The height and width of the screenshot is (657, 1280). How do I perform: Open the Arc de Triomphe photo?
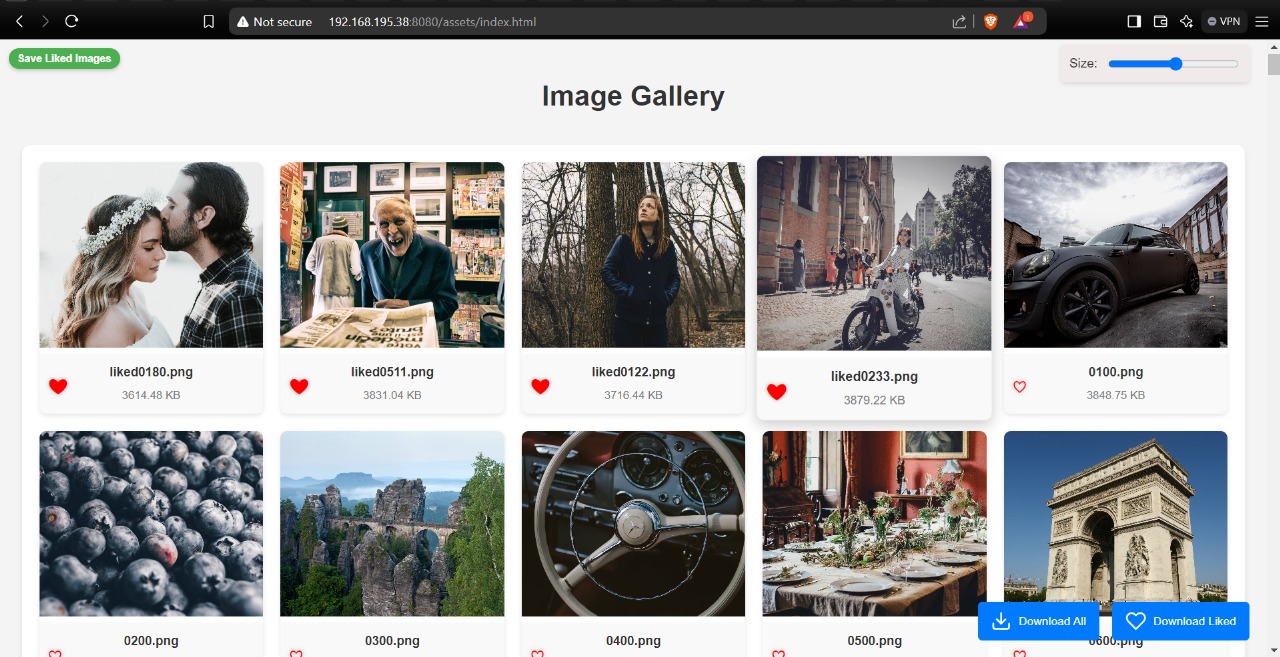pos(1115,523)
